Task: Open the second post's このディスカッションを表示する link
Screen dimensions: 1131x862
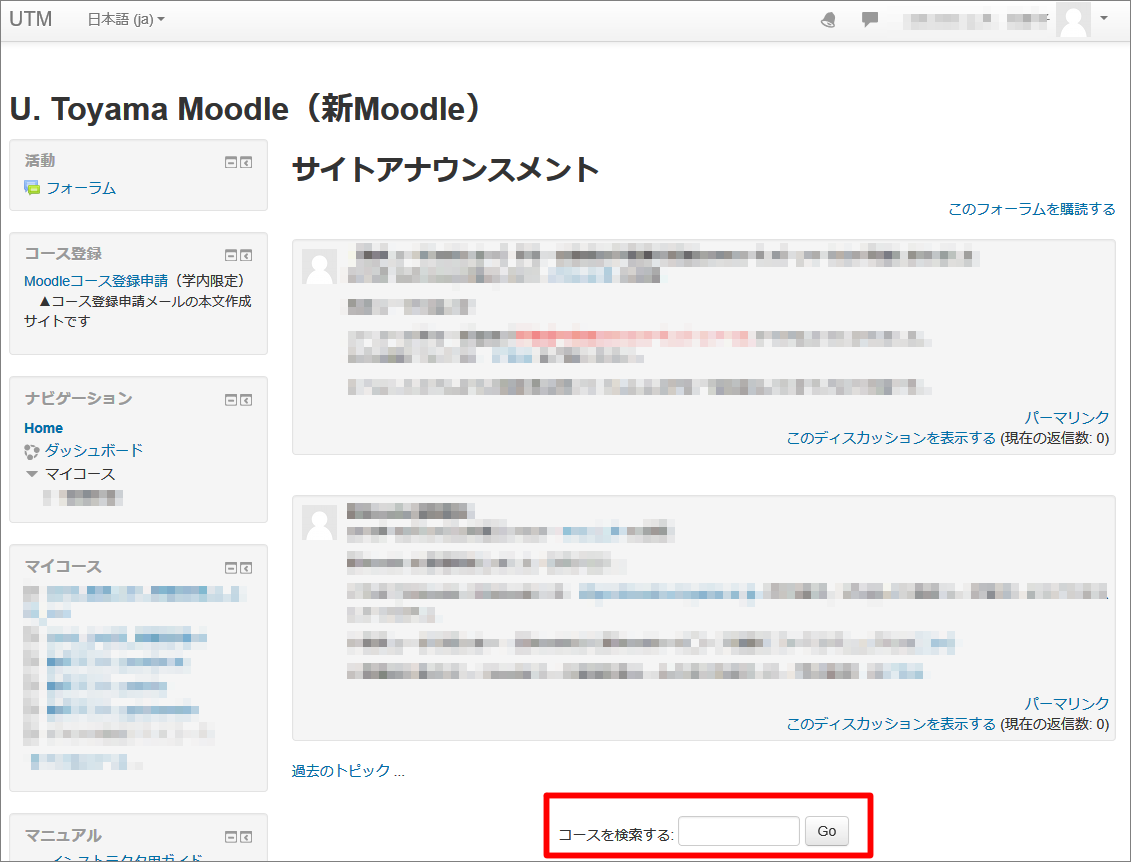Action: 891,724
